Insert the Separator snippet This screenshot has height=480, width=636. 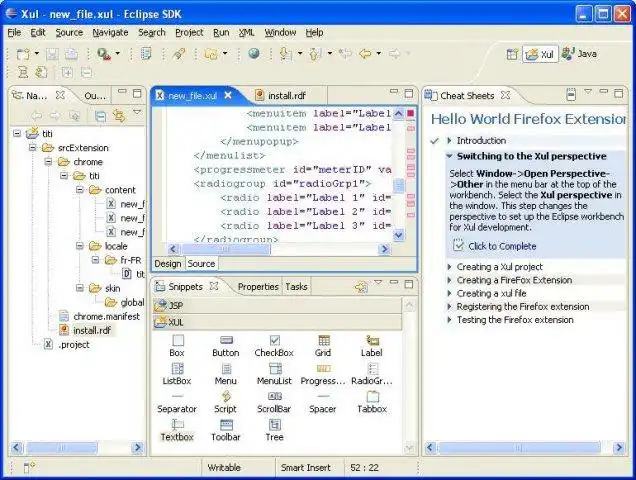(177, 403)
